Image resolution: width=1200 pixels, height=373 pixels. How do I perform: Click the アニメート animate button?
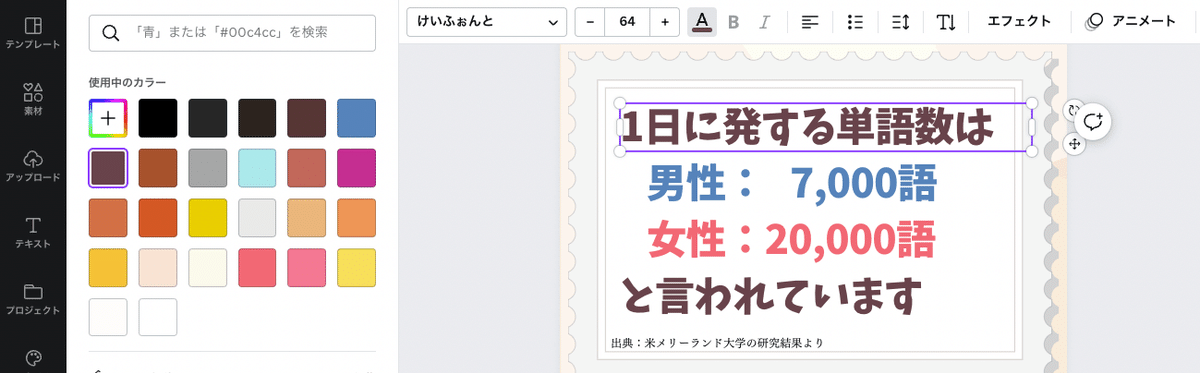coord(1131,21)
